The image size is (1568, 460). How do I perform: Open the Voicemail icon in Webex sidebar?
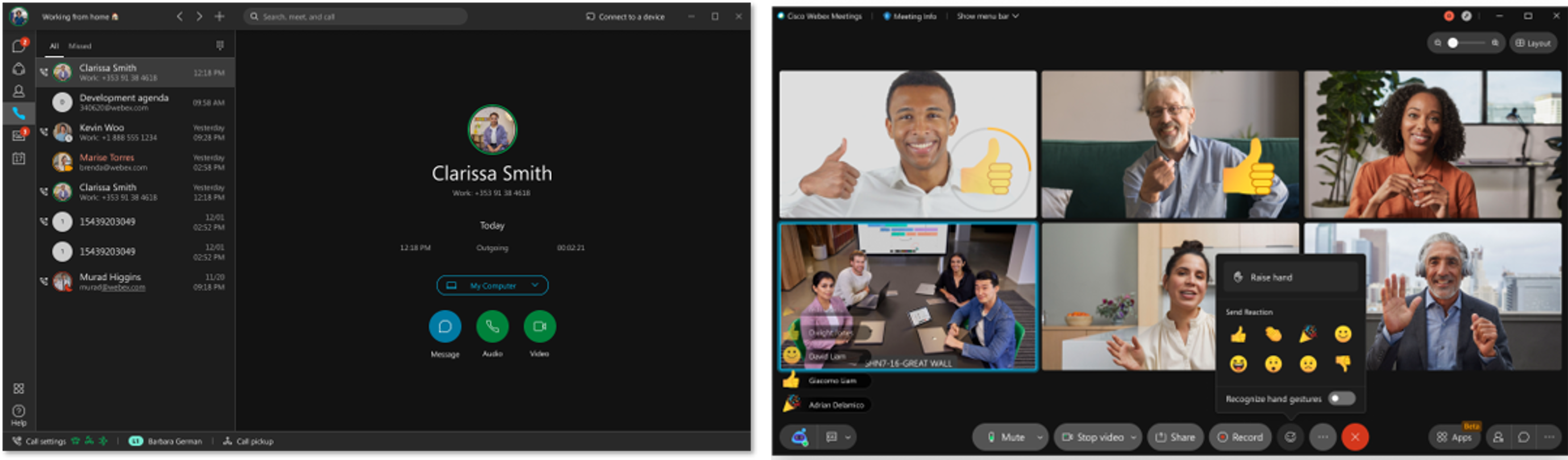(19, 135)
